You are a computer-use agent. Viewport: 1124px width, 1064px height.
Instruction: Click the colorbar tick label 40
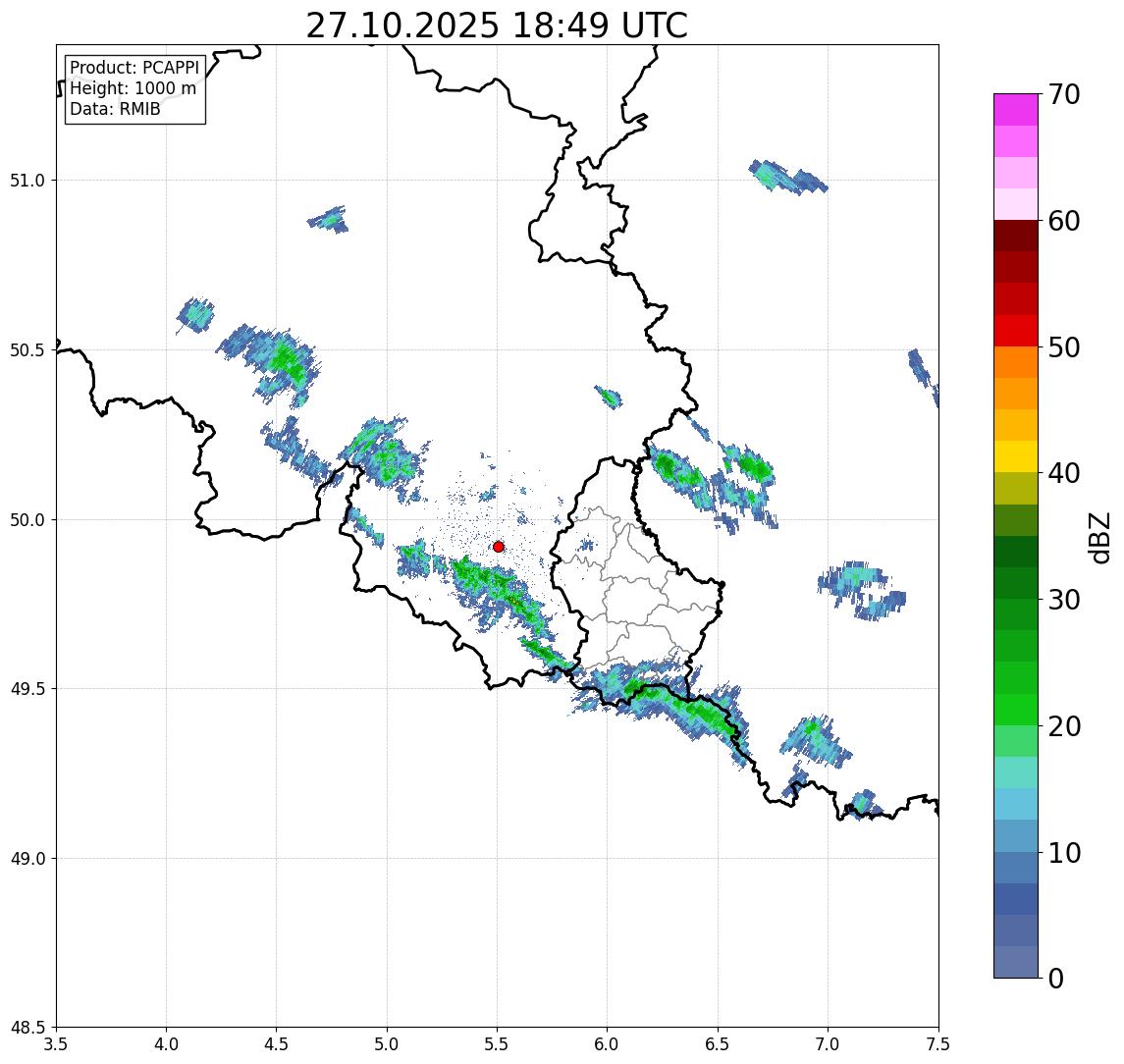pyautogui.click(x=1064, y=473)
